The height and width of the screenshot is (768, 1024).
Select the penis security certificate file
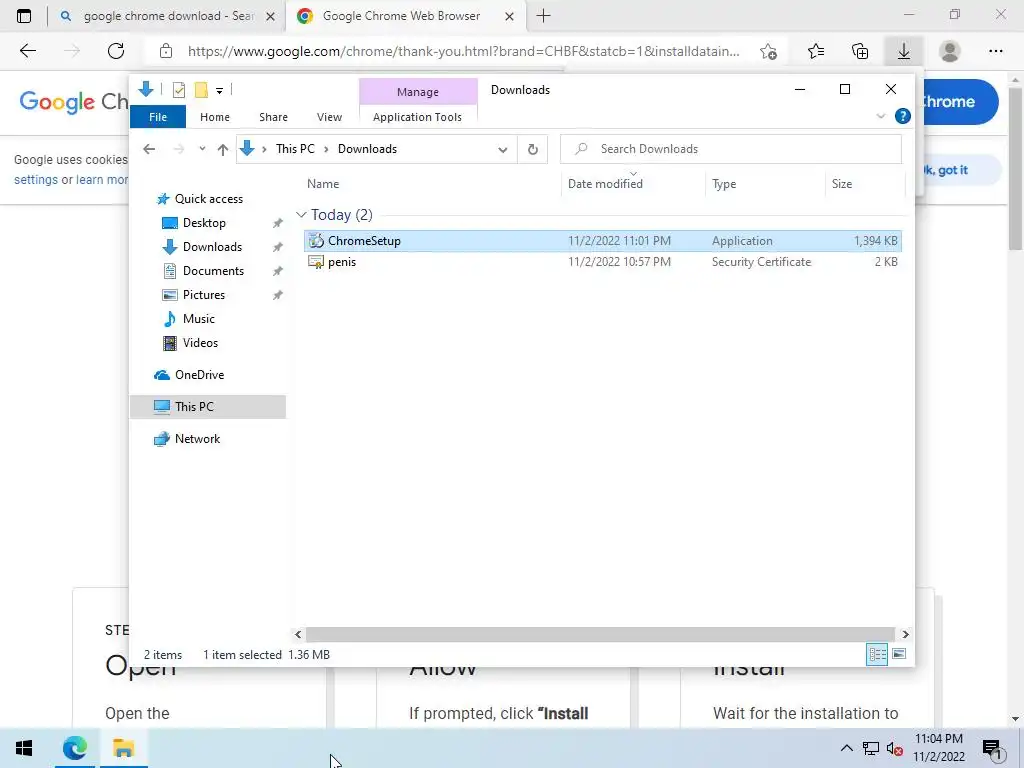[603, 262]
